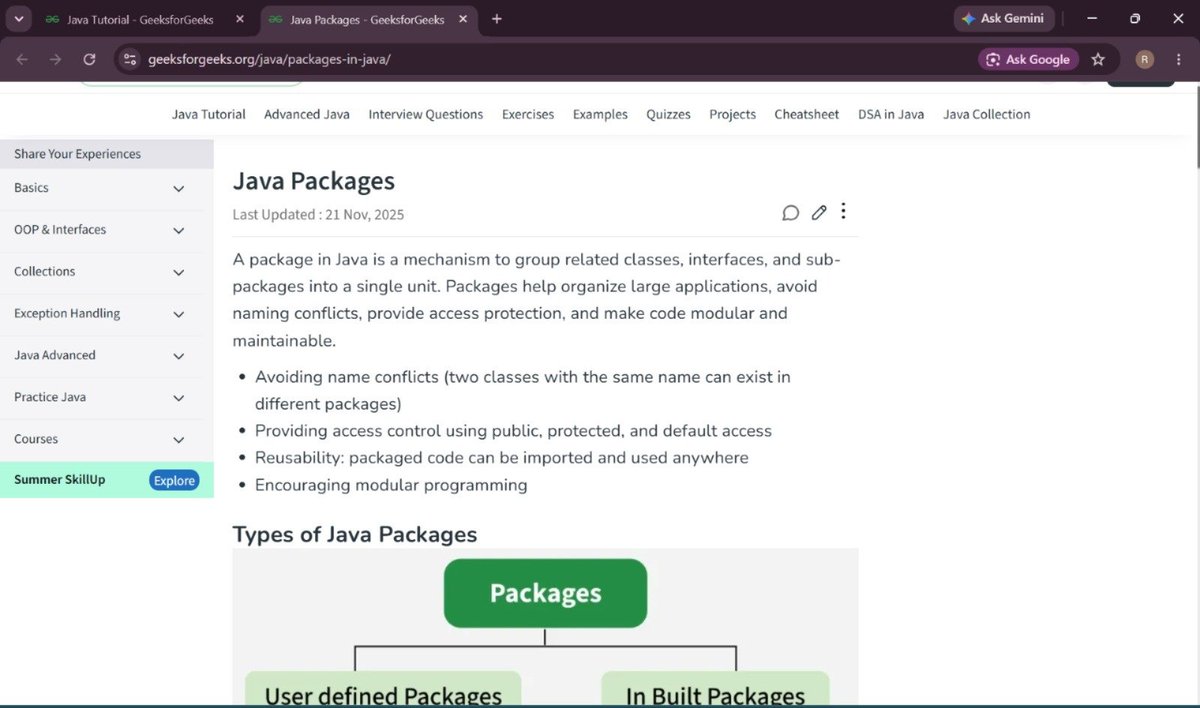Screen dimensions: 1200x708
Task: Open Quizzes in navigation bar
Action: coord(668,114)
